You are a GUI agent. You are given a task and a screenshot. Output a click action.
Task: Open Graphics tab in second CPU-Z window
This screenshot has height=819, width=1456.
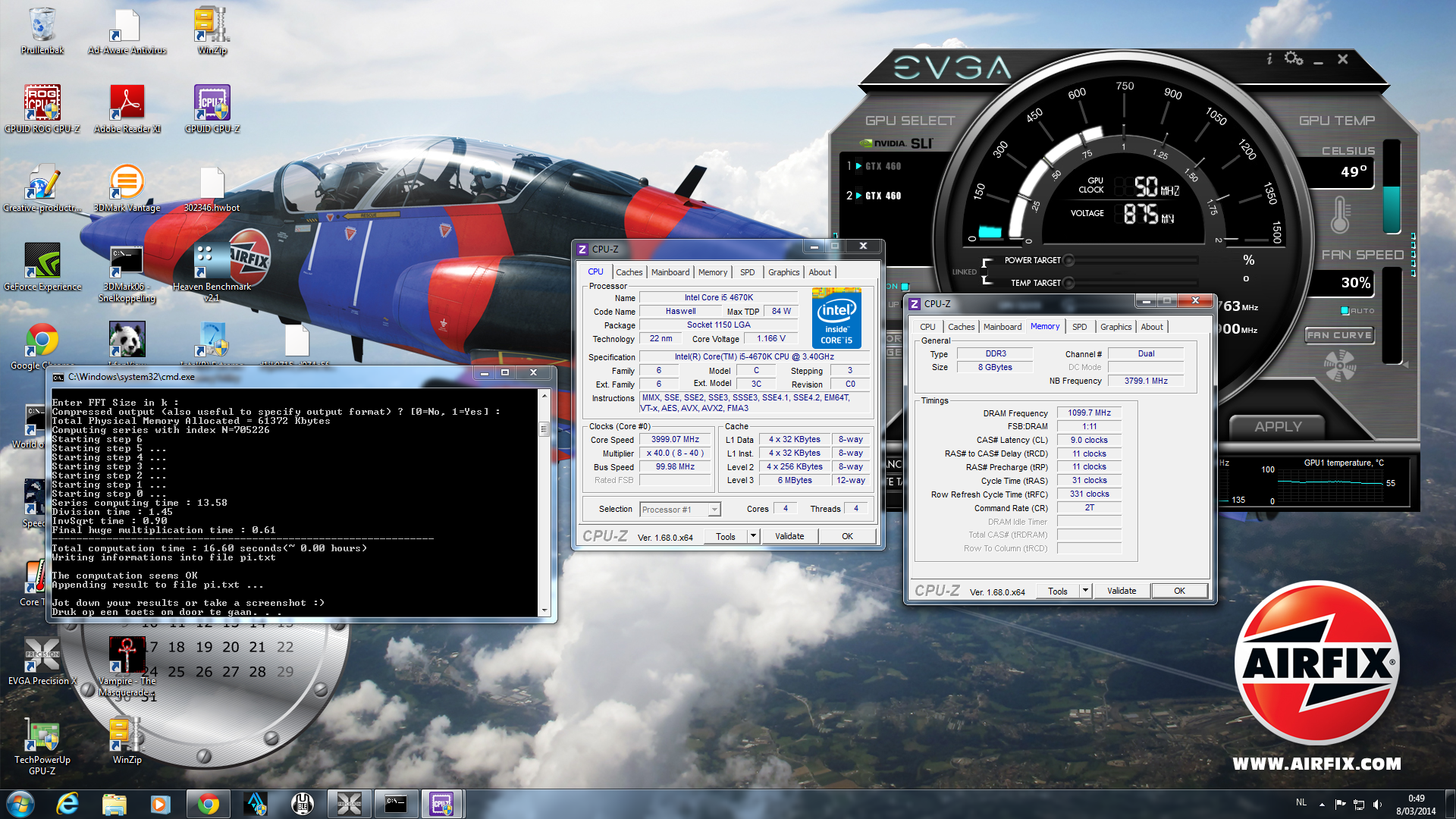click(1116, 327)
